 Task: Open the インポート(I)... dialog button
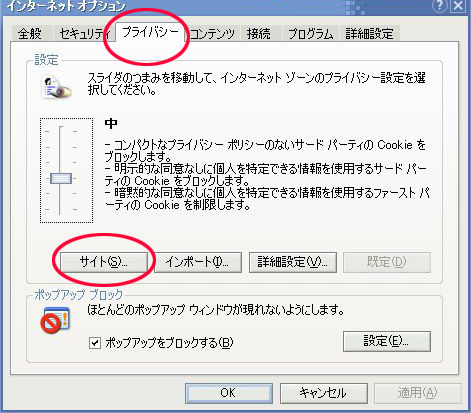click(x=198, y=262)
